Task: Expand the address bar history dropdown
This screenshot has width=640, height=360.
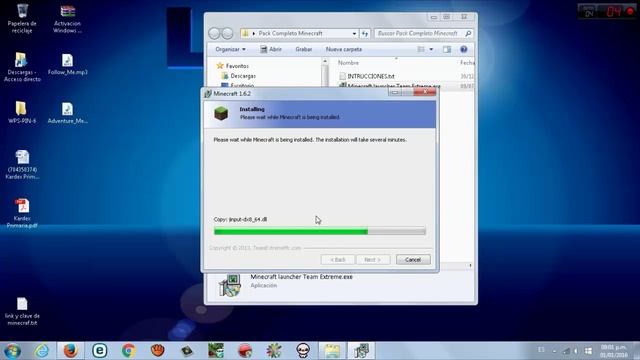Action: click(354, 33)
